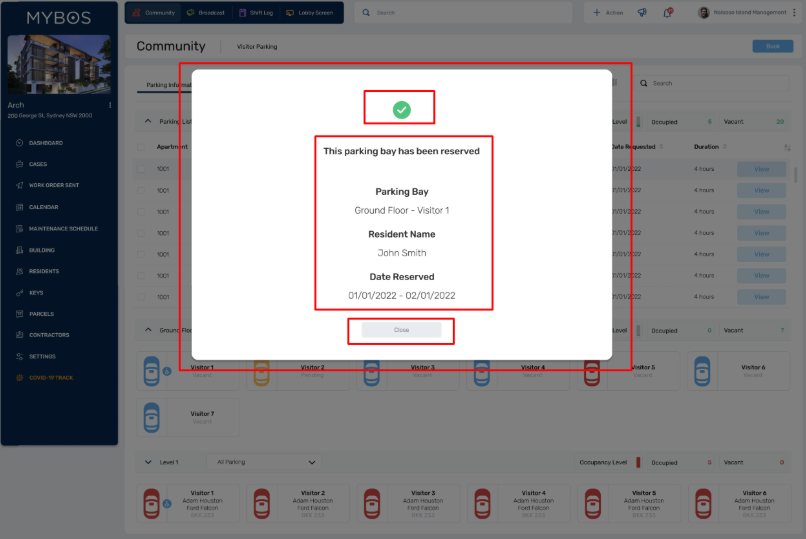Check the second apartment 1001 row checkbox
This screenshot has width=806, height=539.
click(x=142, y=190)
